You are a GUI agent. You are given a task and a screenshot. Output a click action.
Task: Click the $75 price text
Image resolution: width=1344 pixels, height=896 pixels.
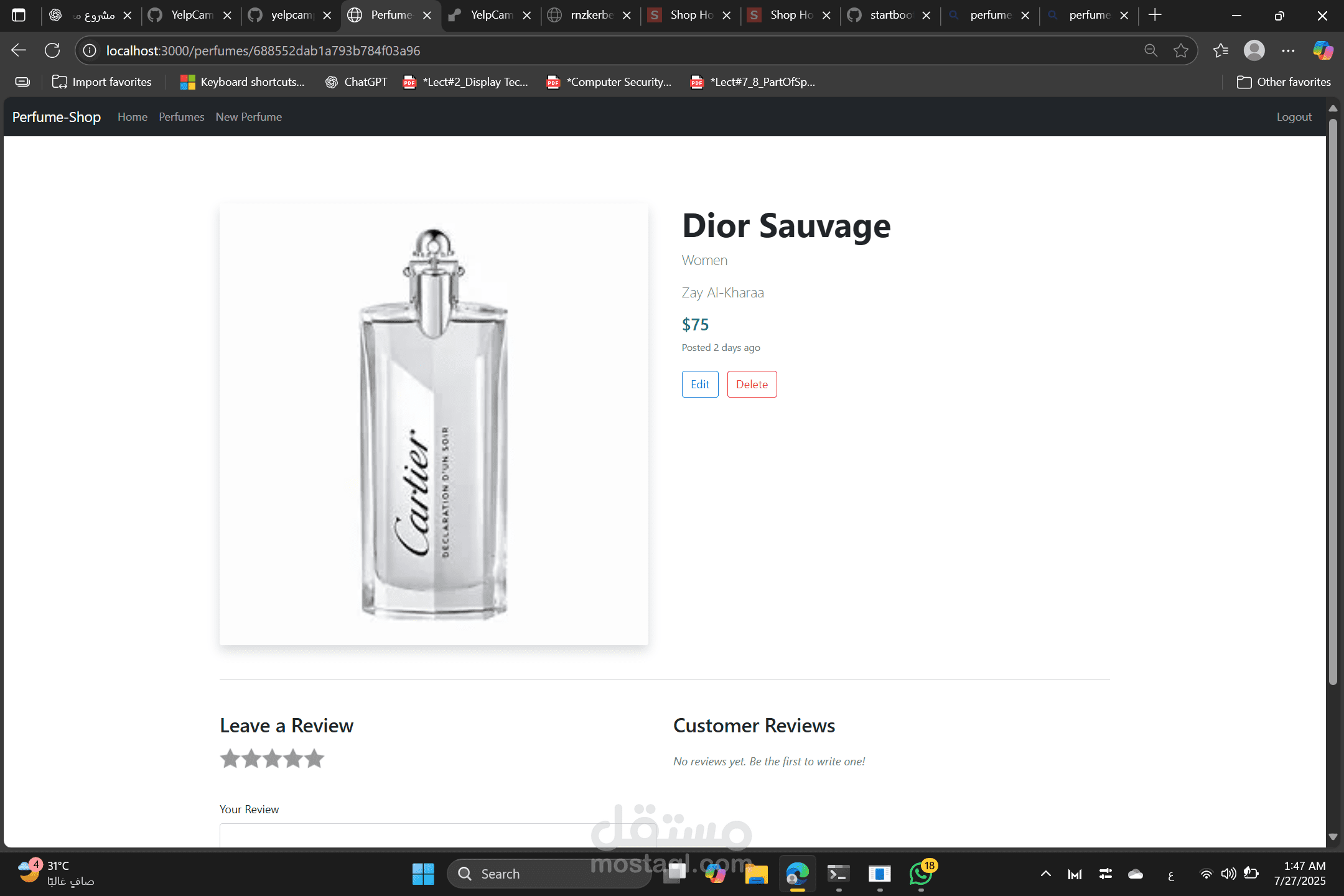pos(695,324)
